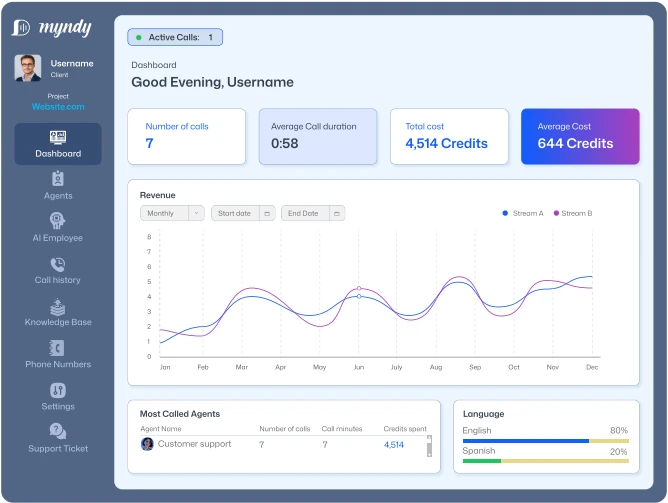Click the AI Employee head icon

pyautogui.click(x=58, y=221)
